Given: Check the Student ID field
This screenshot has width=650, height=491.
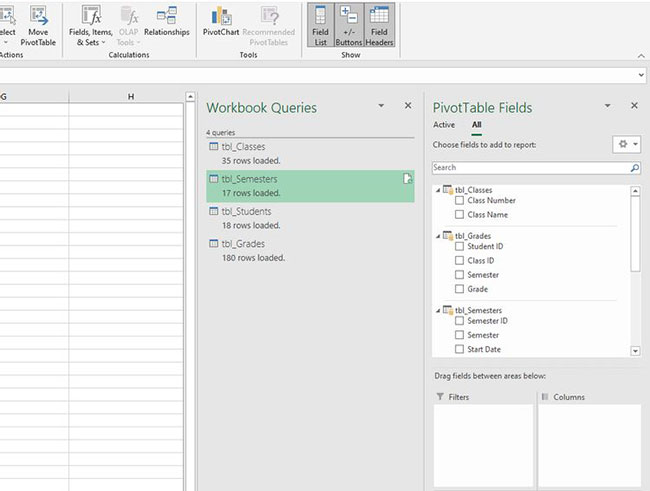Looking at the screenshot, I should click(459, 246).
